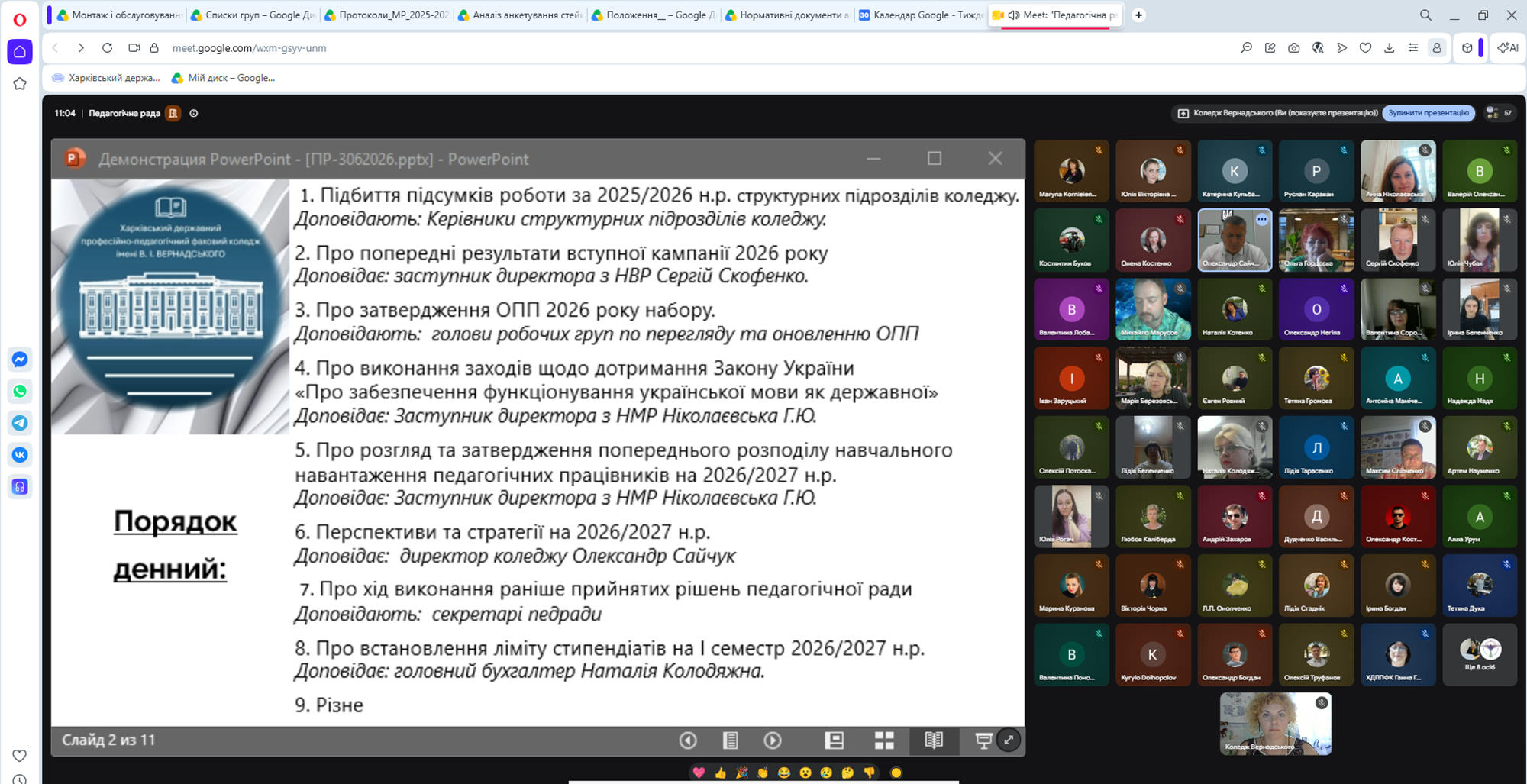Open the participants list showing 57 people
Viewport: 1527px width, 784px height.
pyautogui.click(x=1499, y=113)
